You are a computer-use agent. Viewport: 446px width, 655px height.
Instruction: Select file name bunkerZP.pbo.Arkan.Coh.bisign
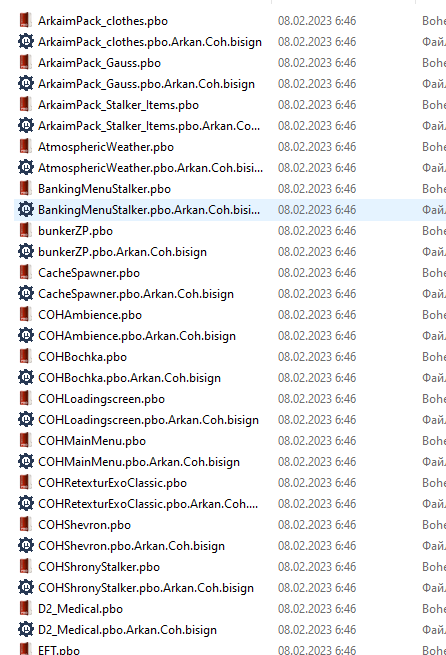pos(122,252)
